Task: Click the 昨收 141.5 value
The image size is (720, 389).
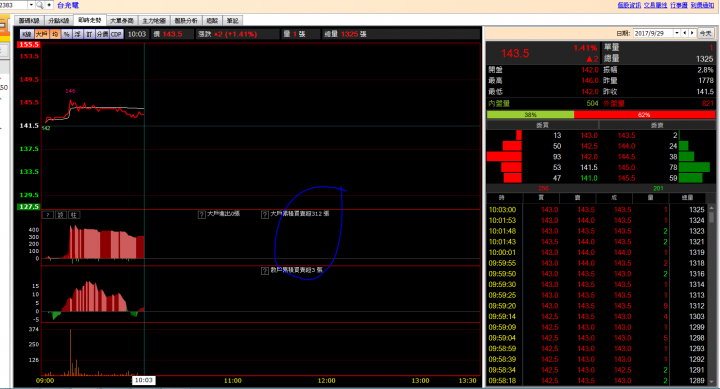Action: pyautogui.click(x=705, y=92)
